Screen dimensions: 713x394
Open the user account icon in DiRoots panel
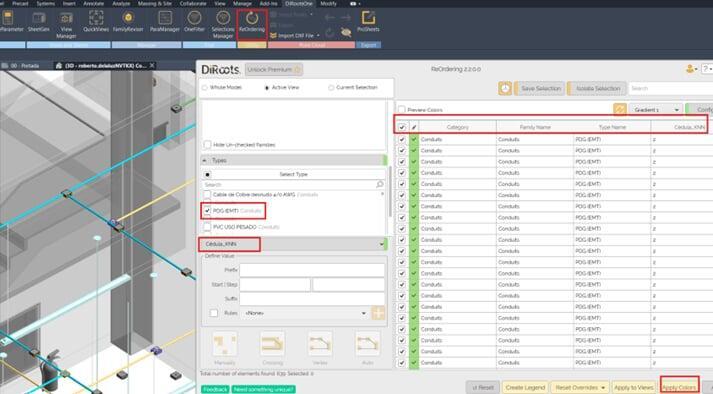[691, 69]
